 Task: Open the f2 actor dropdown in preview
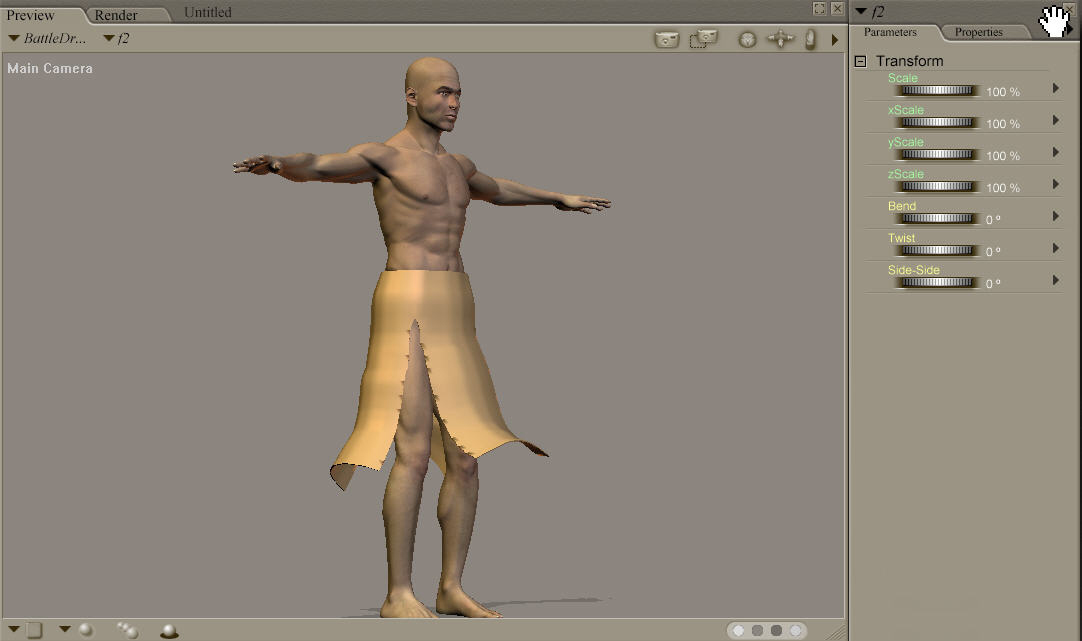pos(116,39)
